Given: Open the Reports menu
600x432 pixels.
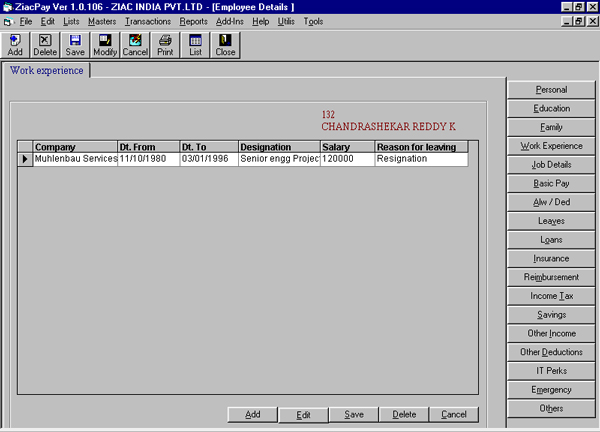Looking at the screenshot, I should pyautogui.click(x=193, y=21).
